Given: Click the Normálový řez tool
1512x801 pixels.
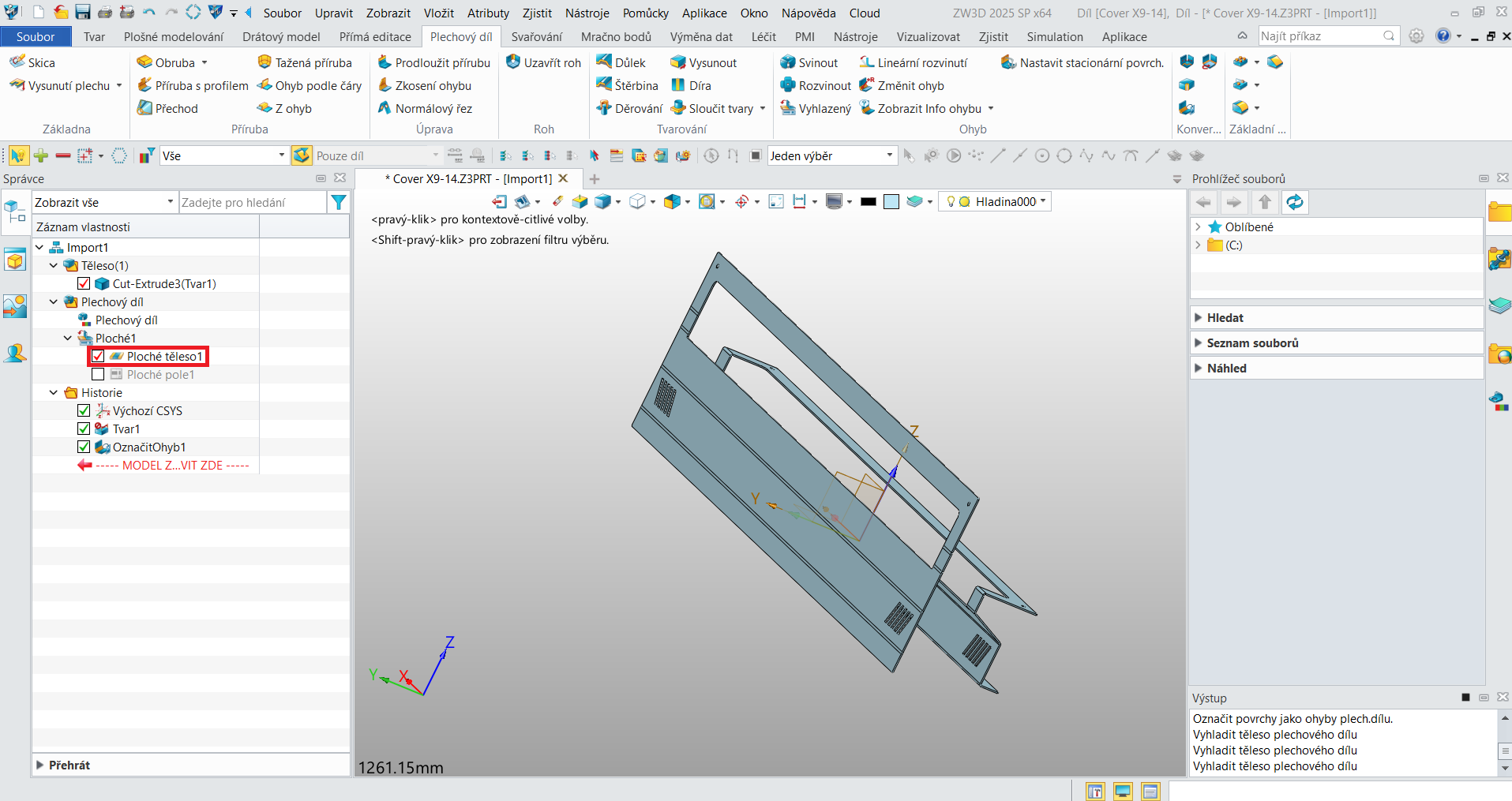Looking at the screenshot, I should pyautogui.click(x=425, y=108).
